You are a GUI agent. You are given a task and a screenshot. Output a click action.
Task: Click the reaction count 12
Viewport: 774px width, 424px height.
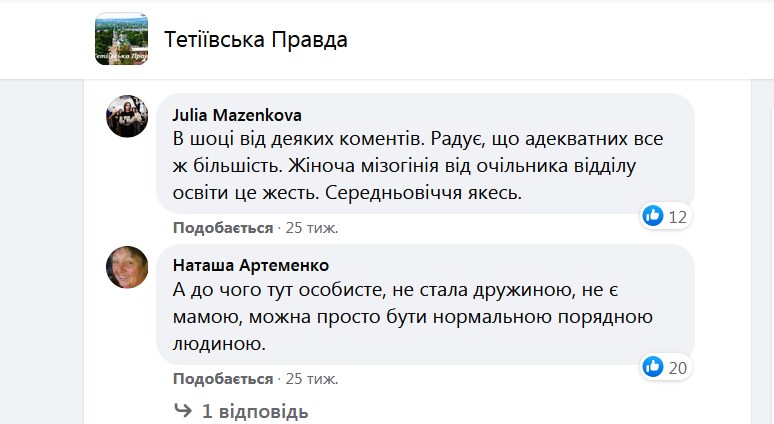pyautogui.click(x=677, y=217)
